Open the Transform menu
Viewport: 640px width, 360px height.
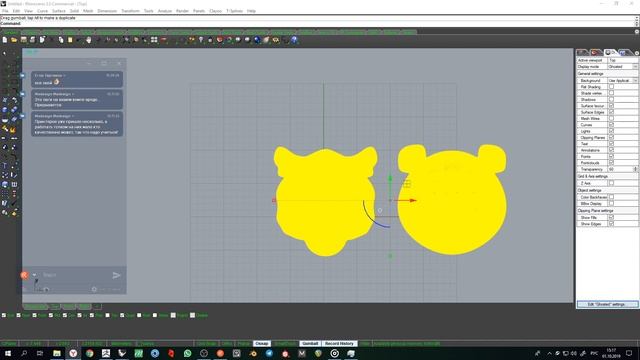[130, 11]
